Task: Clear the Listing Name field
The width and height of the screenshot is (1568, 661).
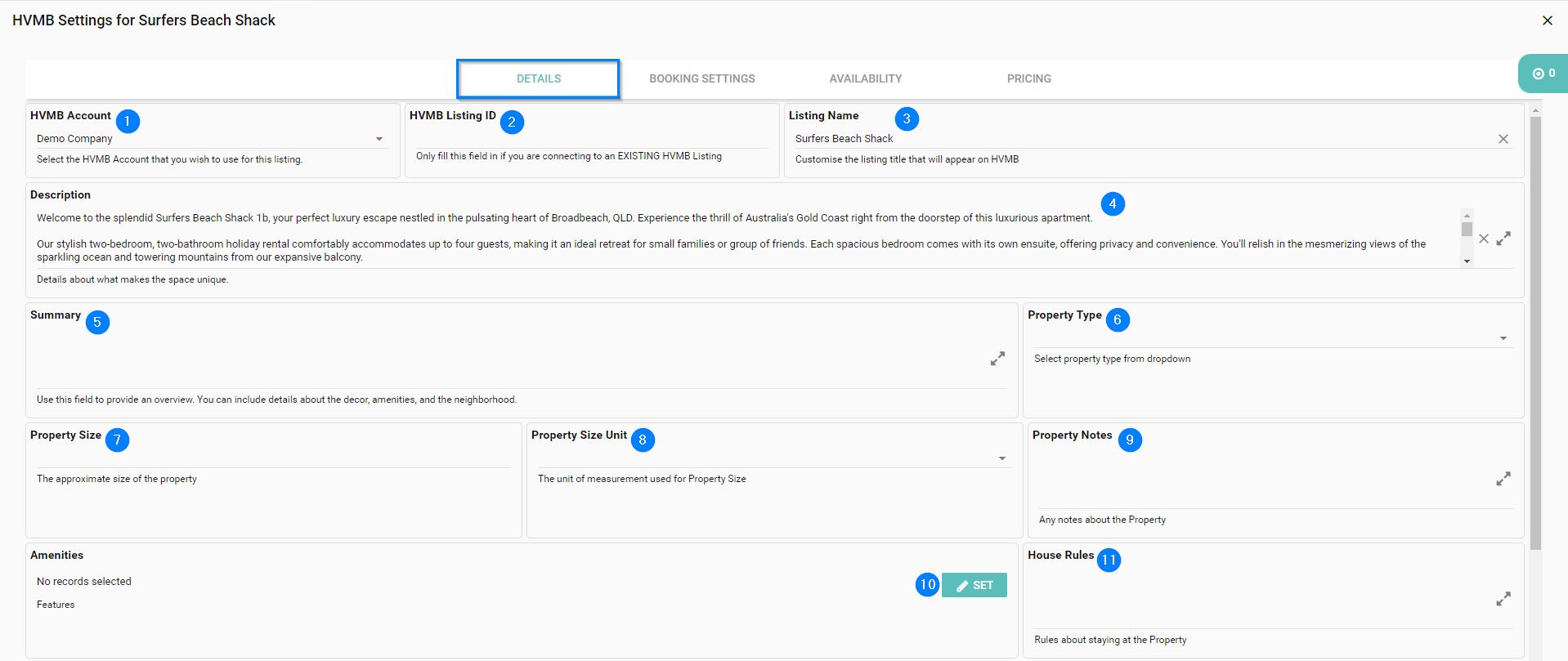Action: click(1503, 139)
